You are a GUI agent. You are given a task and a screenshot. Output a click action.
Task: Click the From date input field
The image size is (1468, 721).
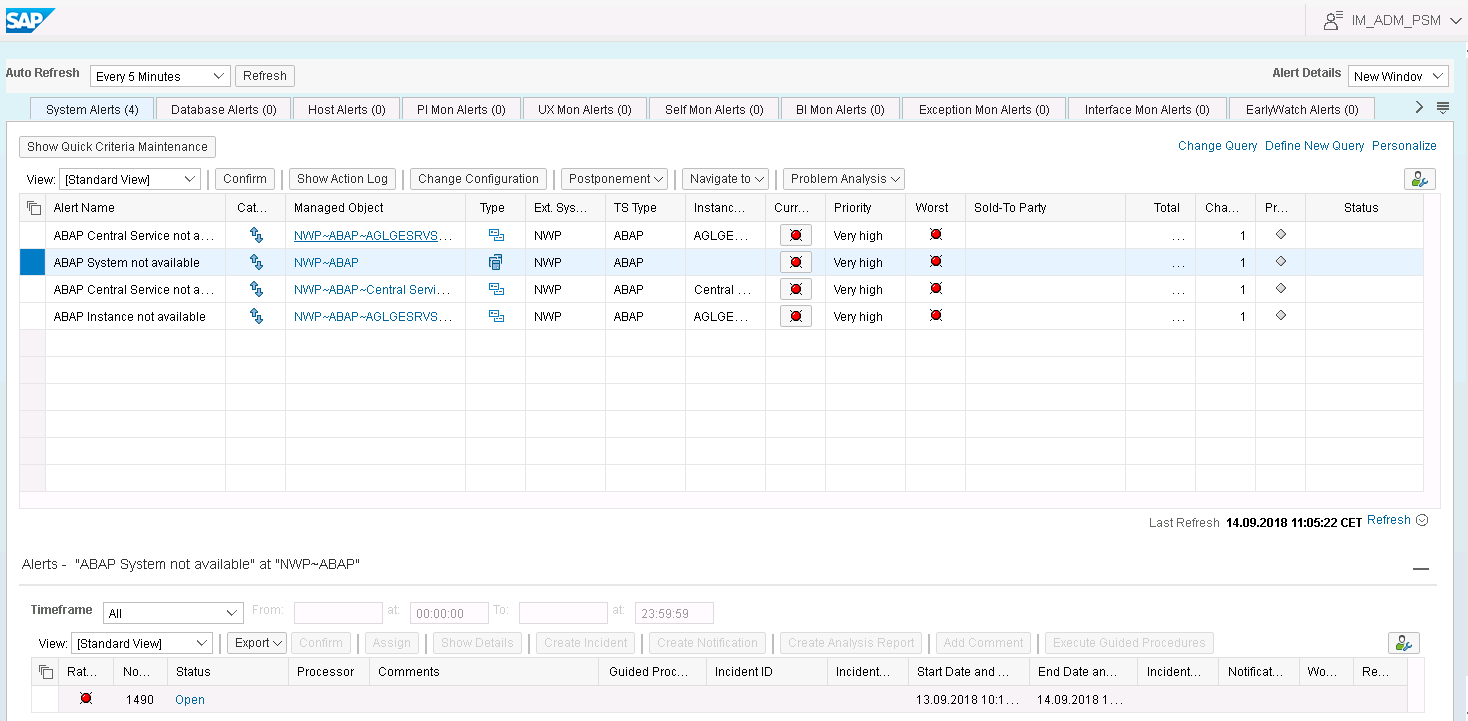(338, 613)
